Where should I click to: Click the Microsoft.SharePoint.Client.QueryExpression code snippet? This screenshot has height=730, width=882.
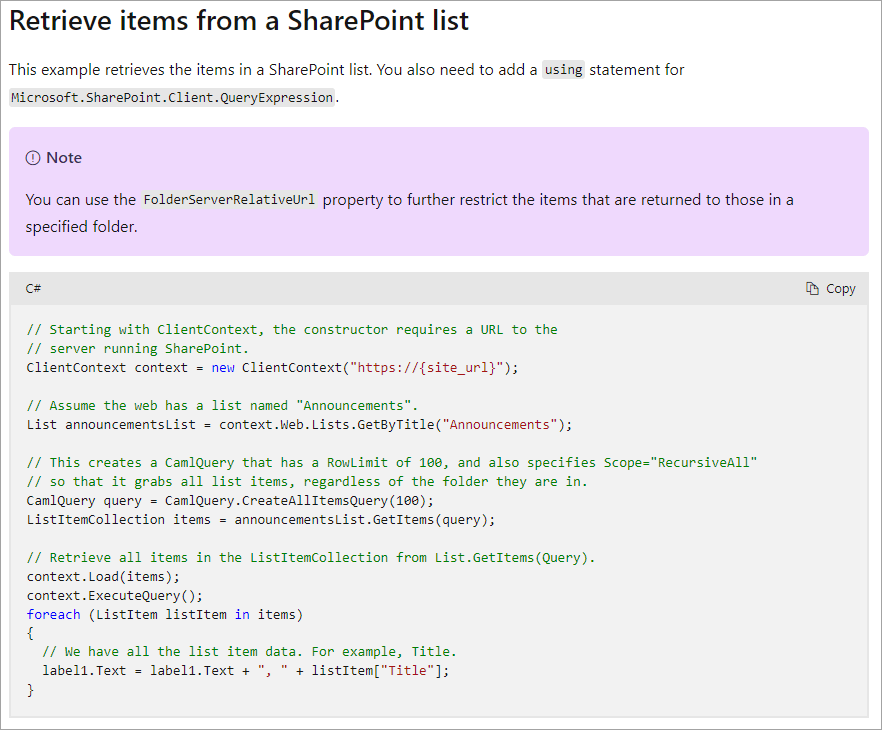170,97
